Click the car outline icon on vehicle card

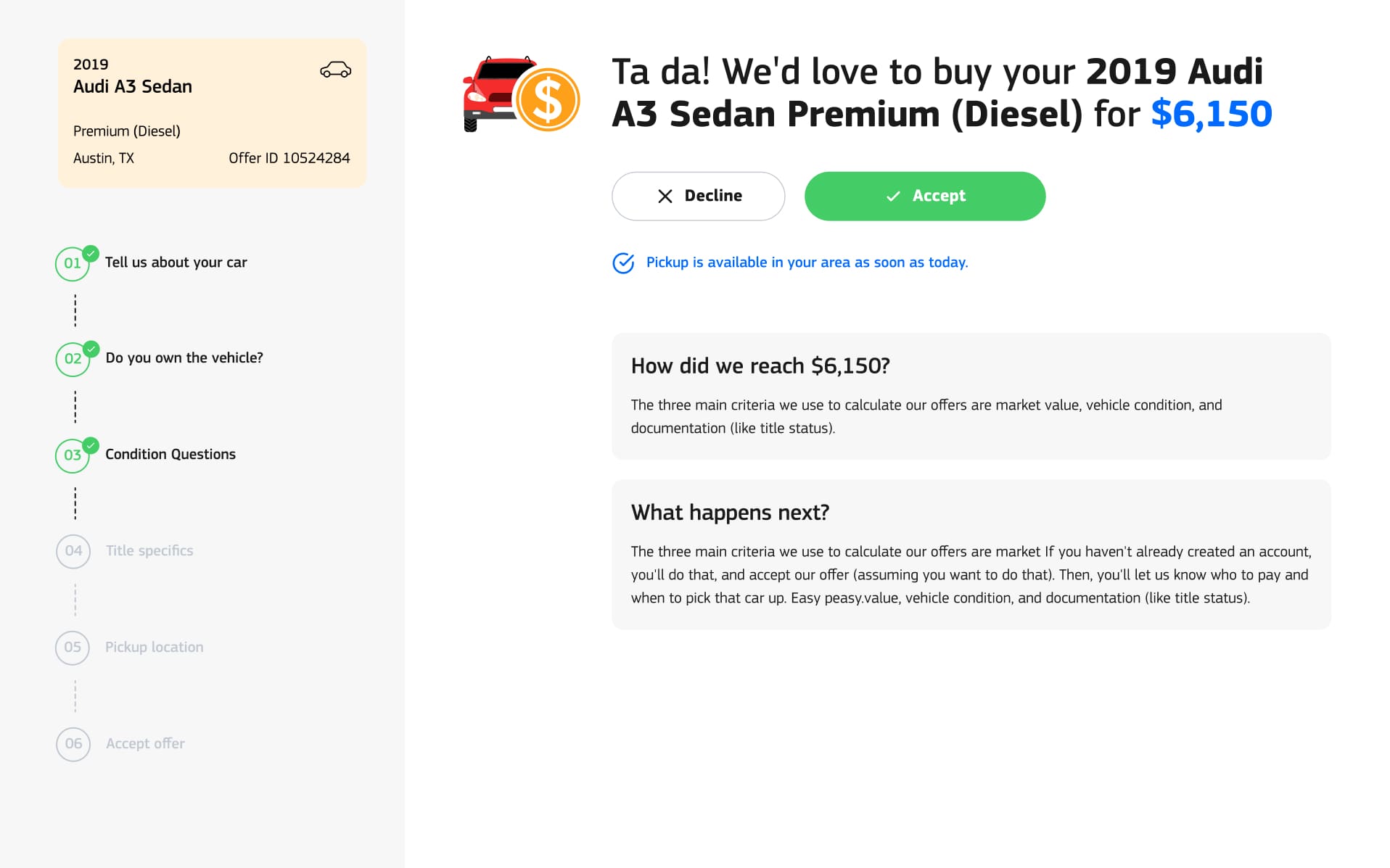(x=335, y=70)
